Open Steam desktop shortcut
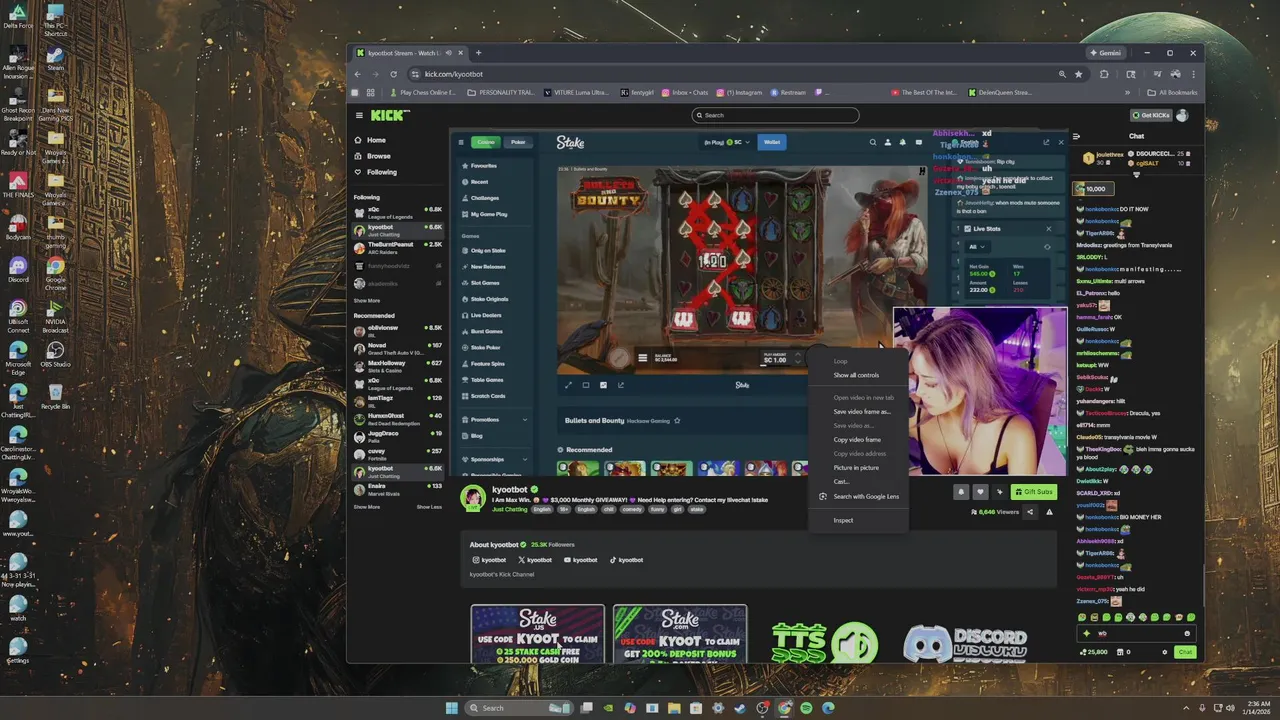 point(55,60)
